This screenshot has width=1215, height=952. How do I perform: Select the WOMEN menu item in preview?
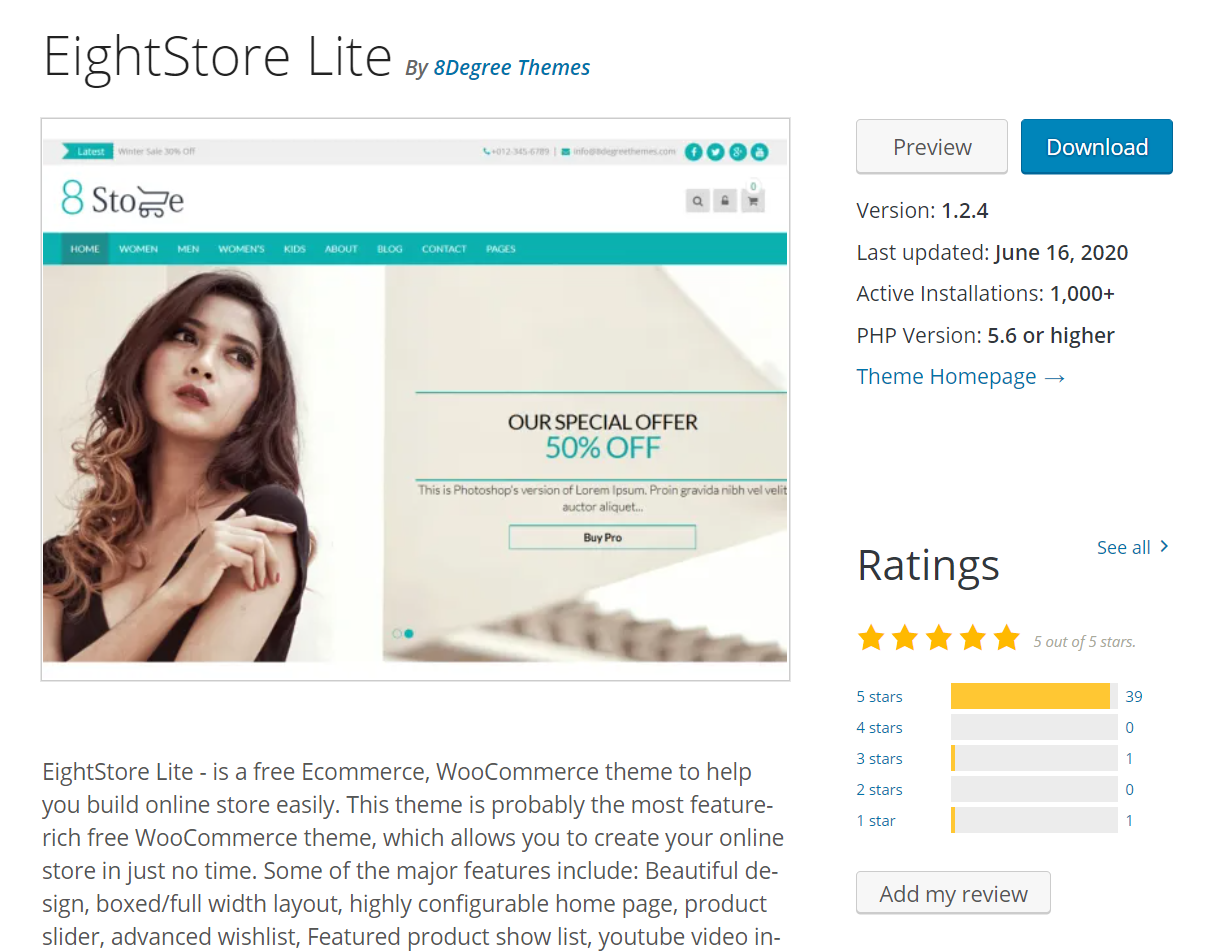click(138, 249)
